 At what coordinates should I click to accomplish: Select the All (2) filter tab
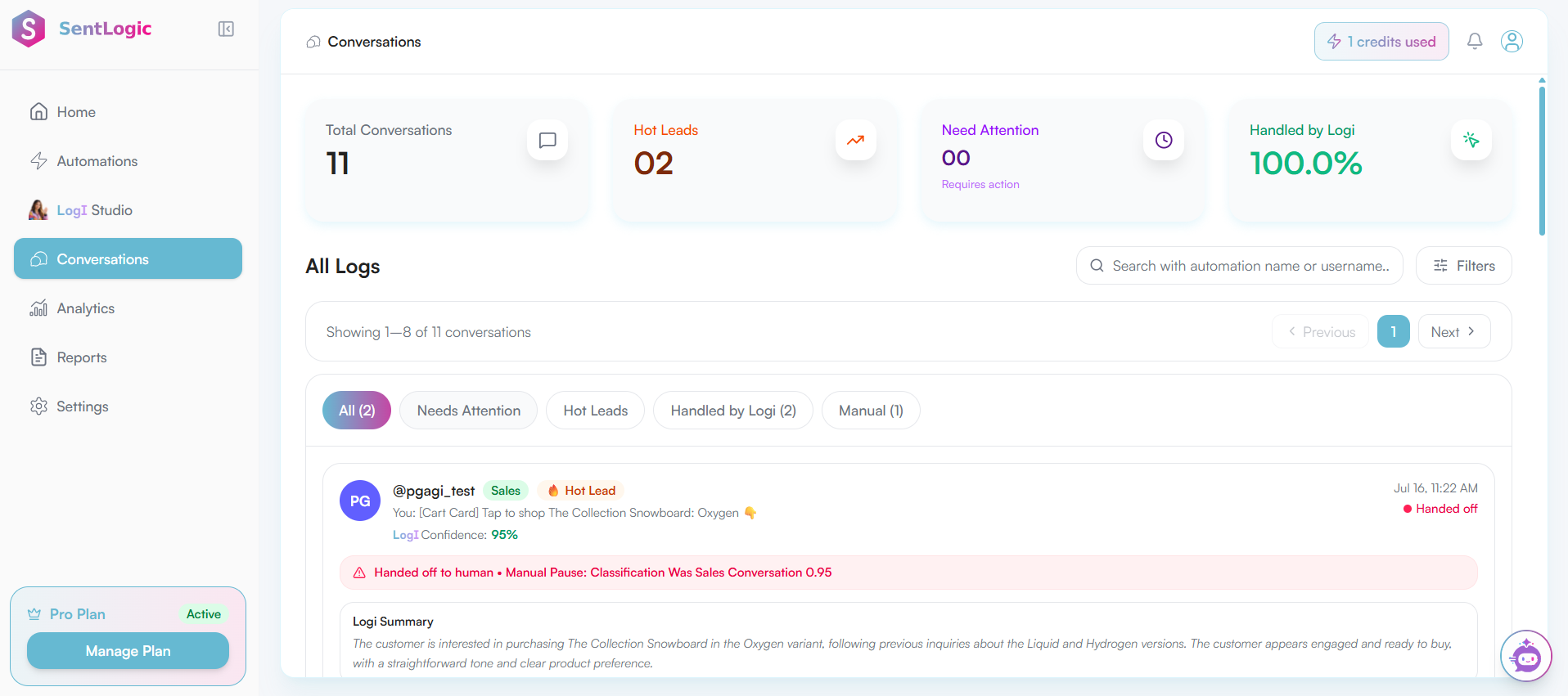click(357, 411)
